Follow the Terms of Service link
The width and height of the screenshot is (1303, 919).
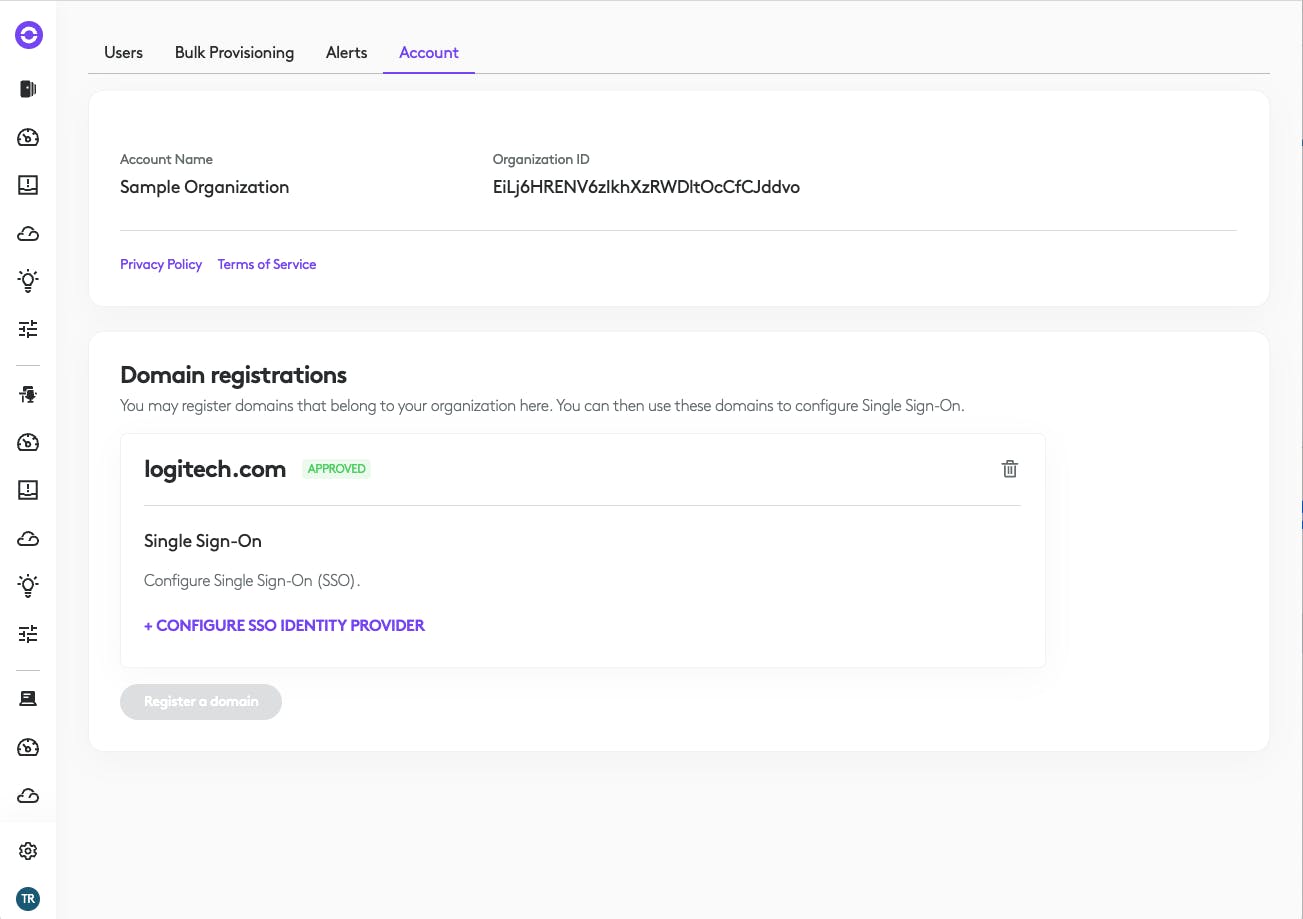coord(267,265)
